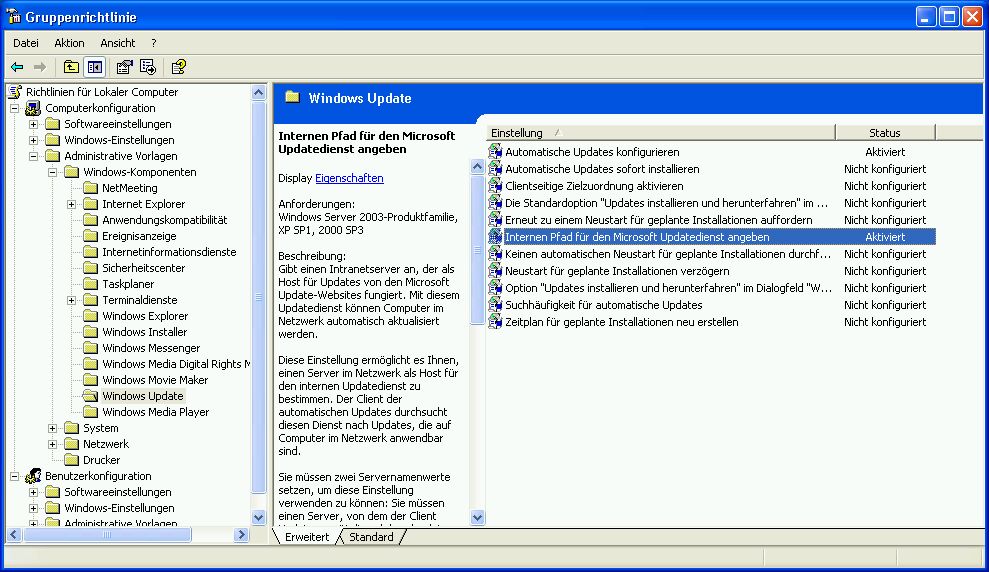Expand the Netzwerk tree node
This screenshot has width=989, height=572.
[x=53, y=444]
